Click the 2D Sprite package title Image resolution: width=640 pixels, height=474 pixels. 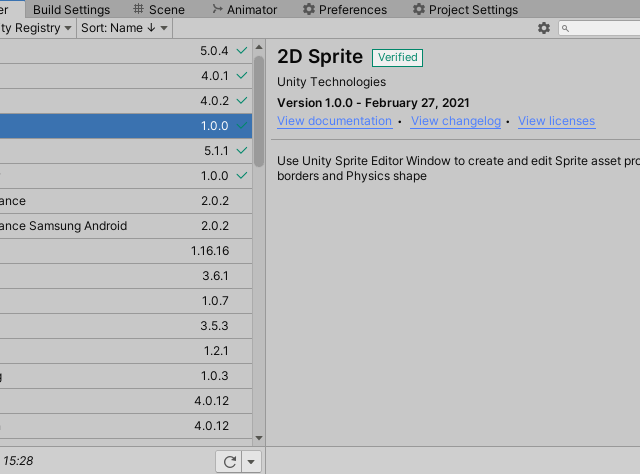pos(320,57)
